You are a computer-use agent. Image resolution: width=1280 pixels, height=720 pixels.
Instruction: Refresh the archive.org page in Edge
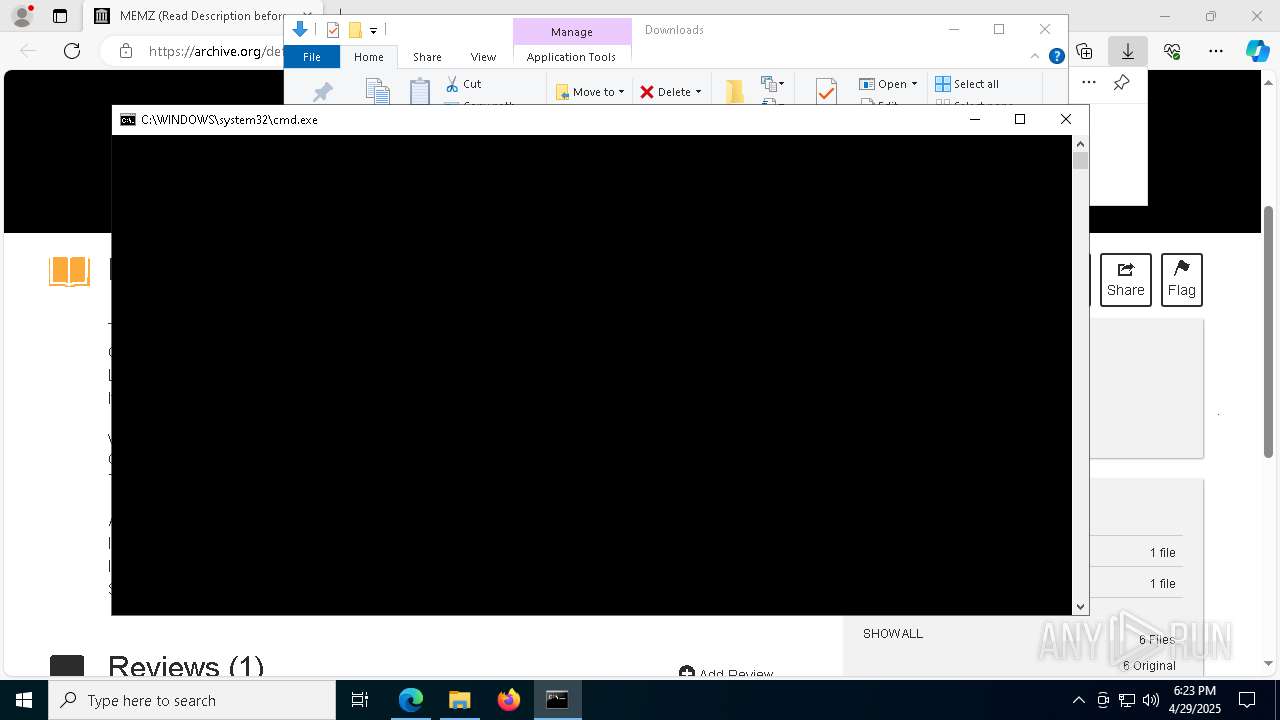click(72, 51)
